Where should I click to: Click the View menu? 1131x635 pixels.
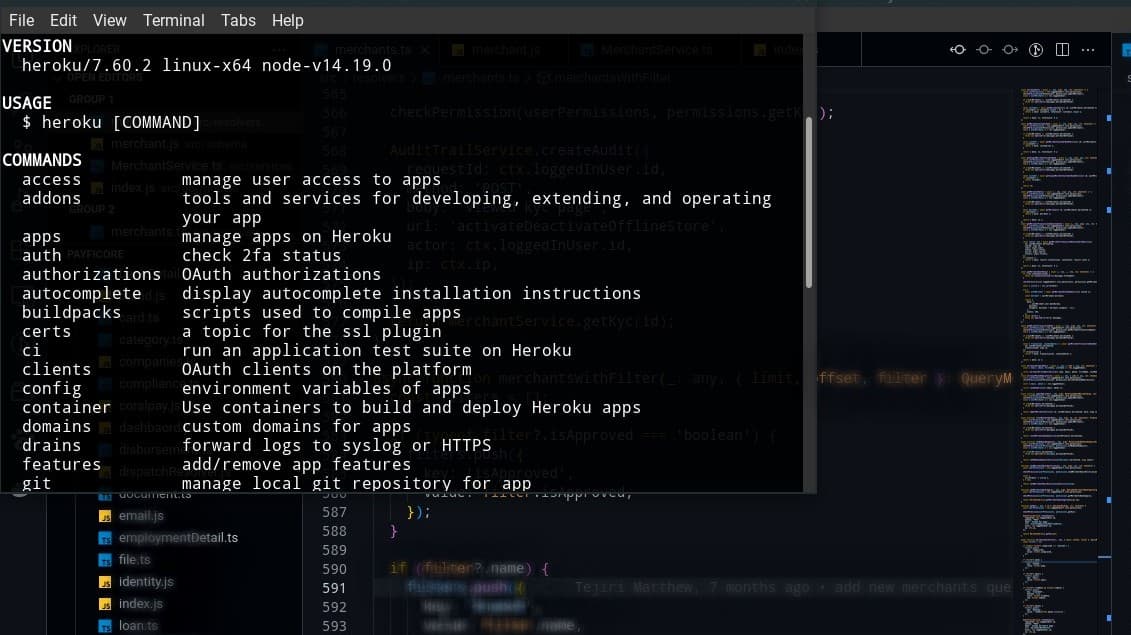click(x=110, y=20)
